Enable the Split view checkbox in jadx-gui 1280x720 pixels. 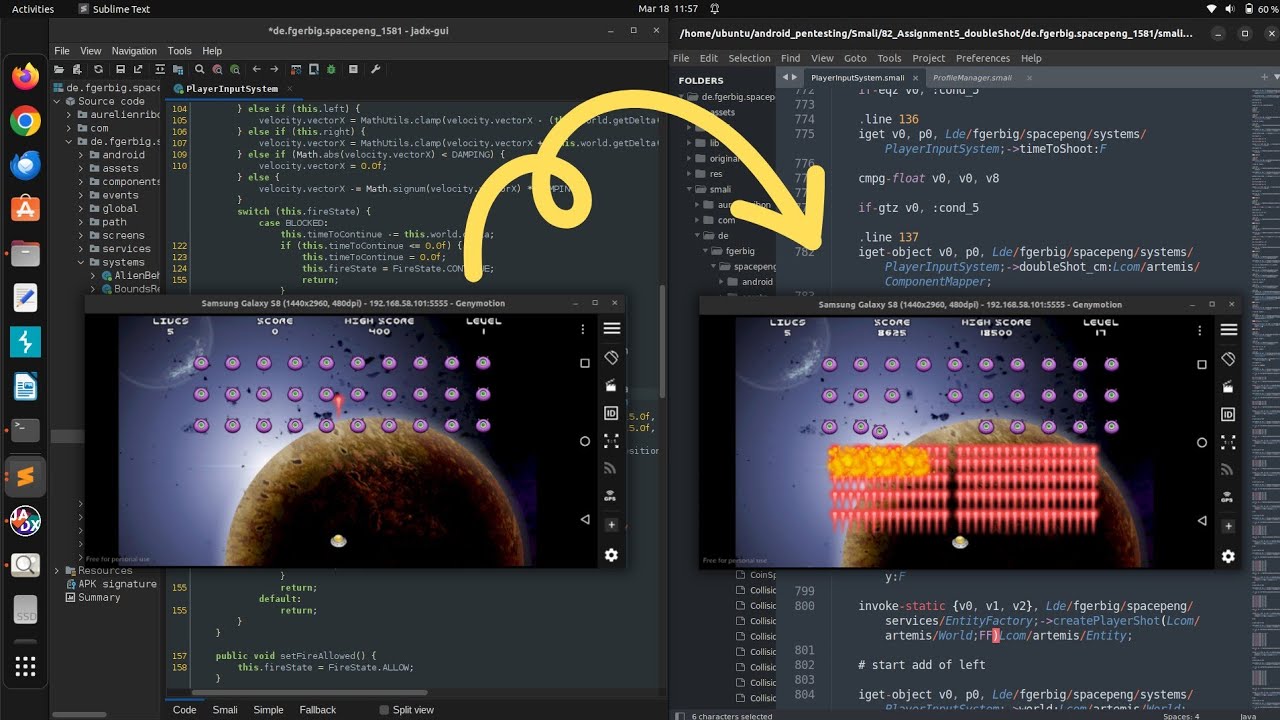pos(384,710)
